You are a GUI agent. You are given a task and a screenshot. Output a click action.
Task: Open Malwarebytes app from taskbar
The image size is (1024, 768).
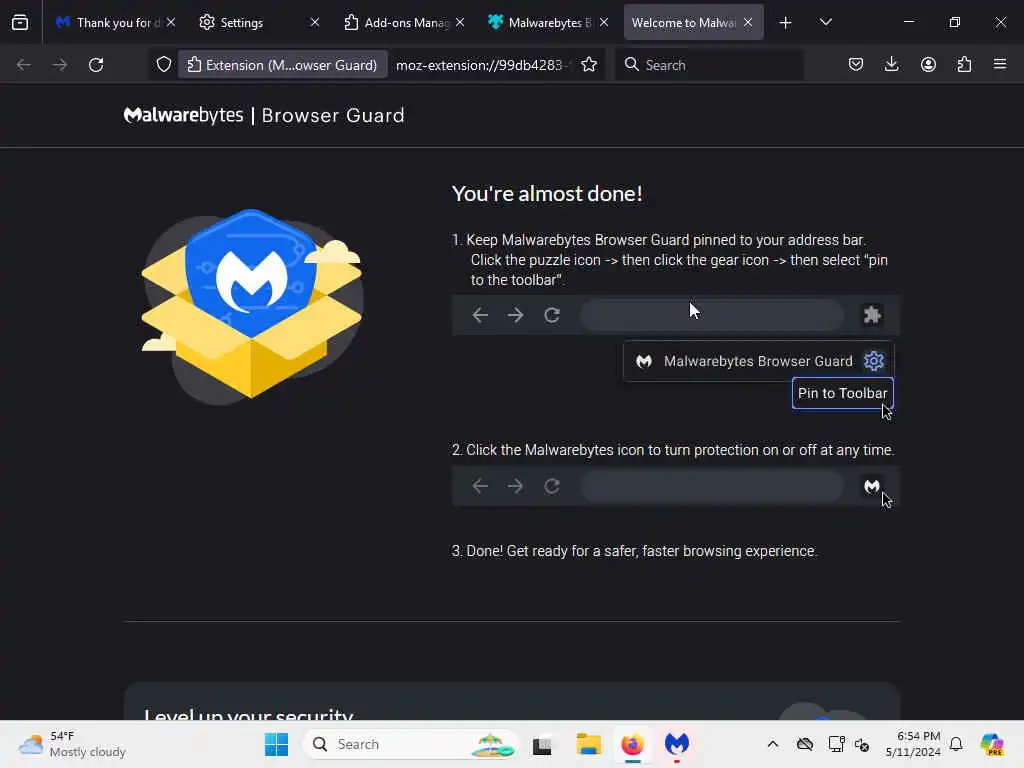pyautogui.click(x=677, y=744)
